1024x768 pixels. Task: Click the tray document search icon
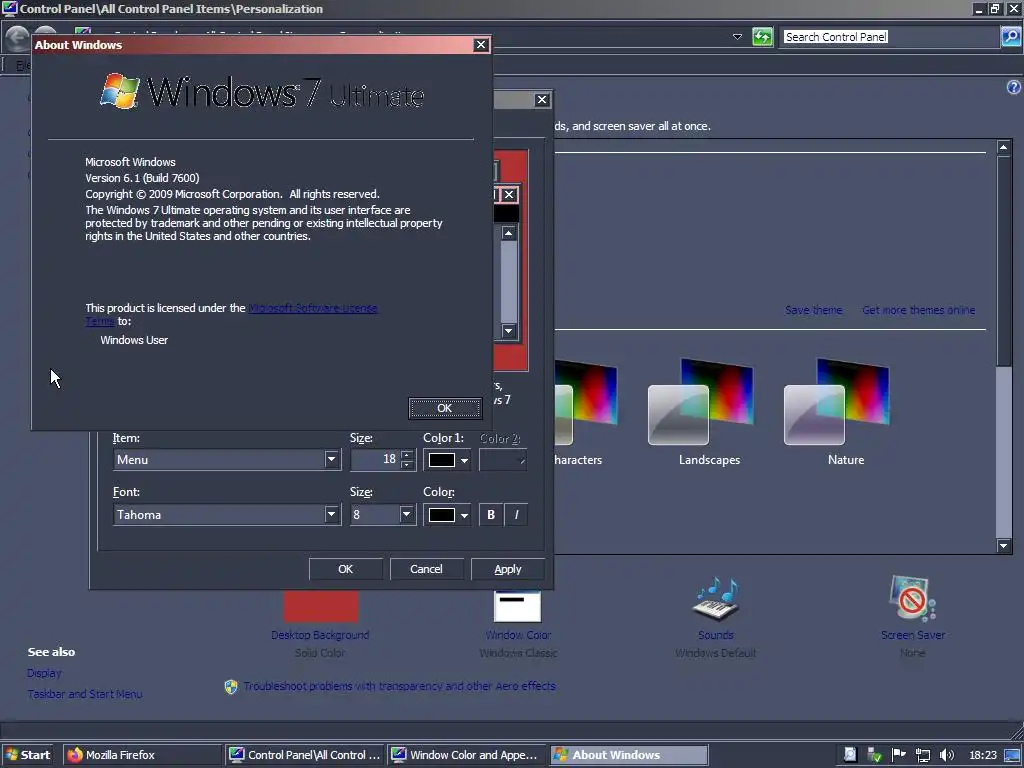[850, 755]
